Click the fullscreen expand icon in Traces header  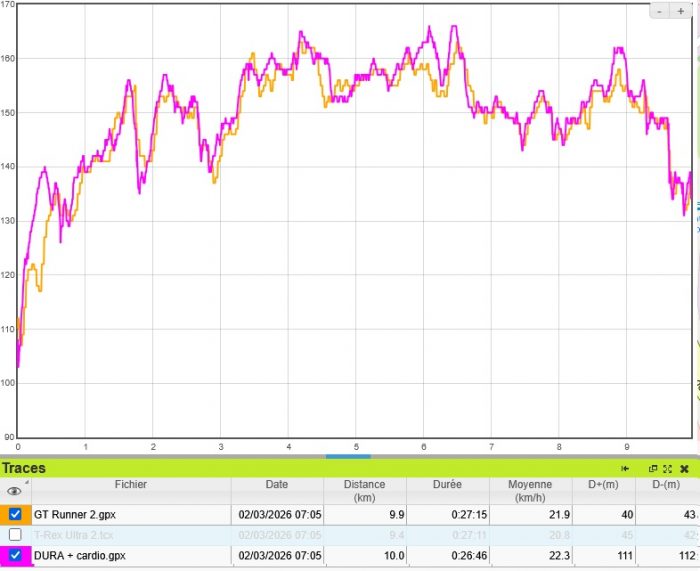coord(667,468)
